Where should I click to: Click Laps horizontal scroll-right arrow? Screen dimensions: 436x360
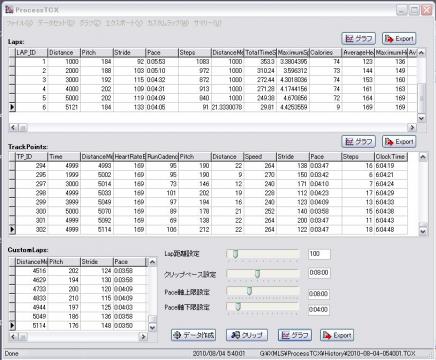pos(412,127)
